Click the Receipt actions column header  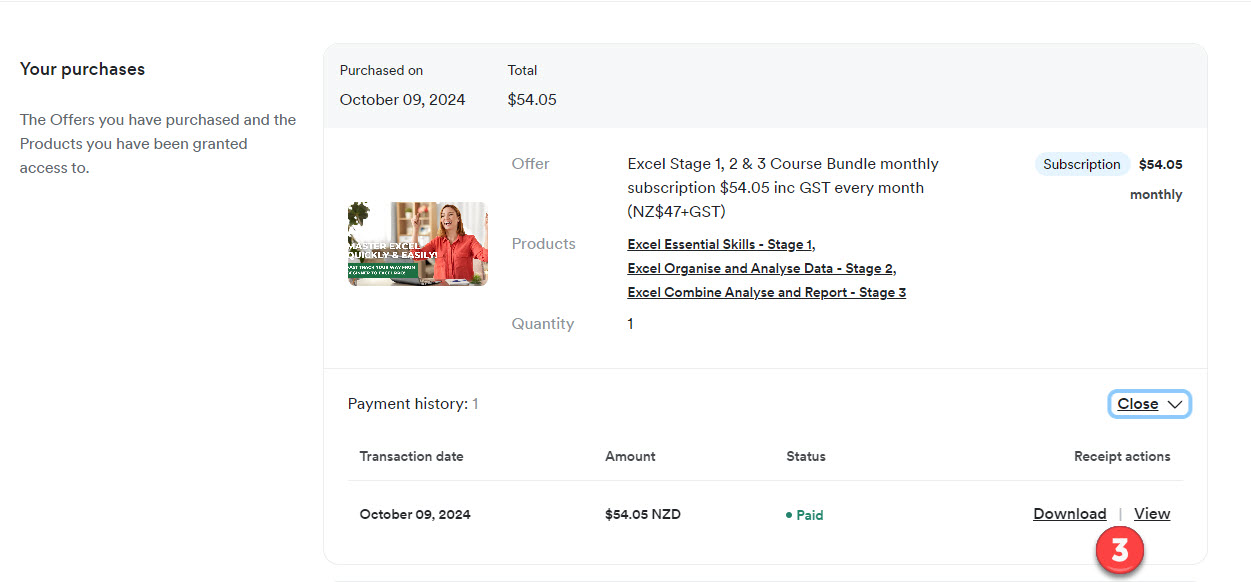1121,456
